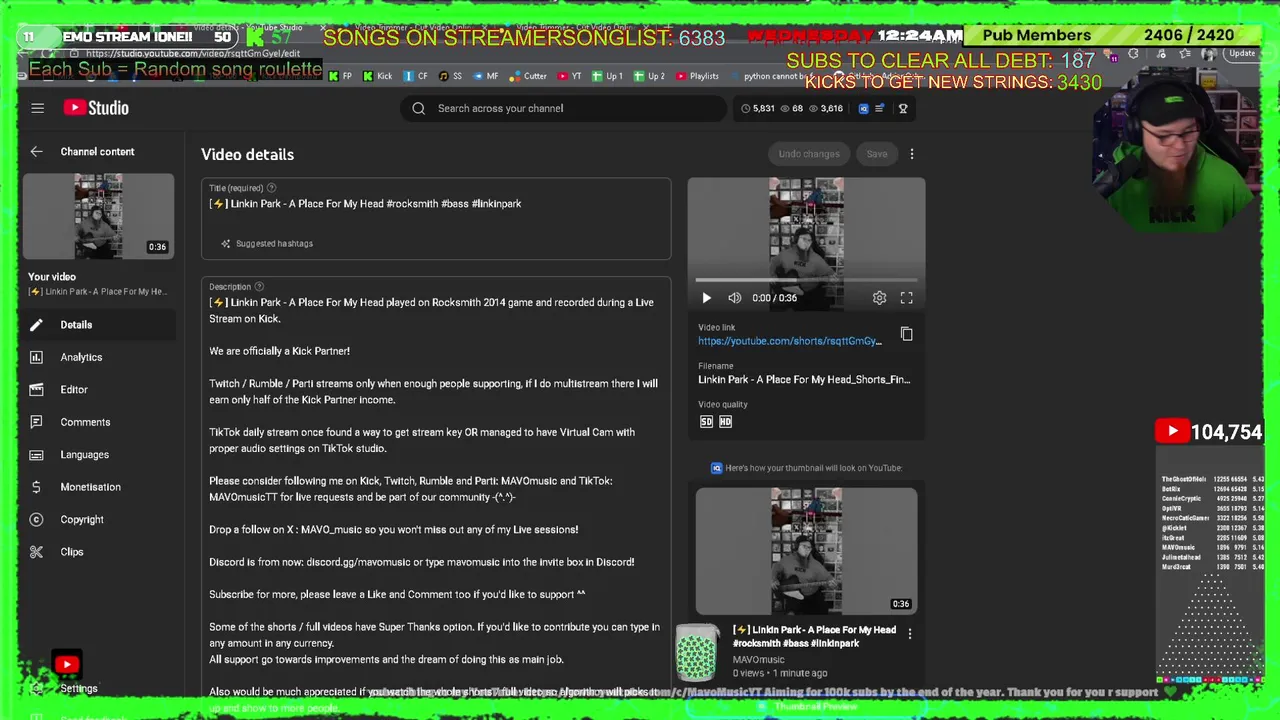Click the Copyright circle icon
The height and width of the screenshot is (720, 1280).
[x=36, y=520]
